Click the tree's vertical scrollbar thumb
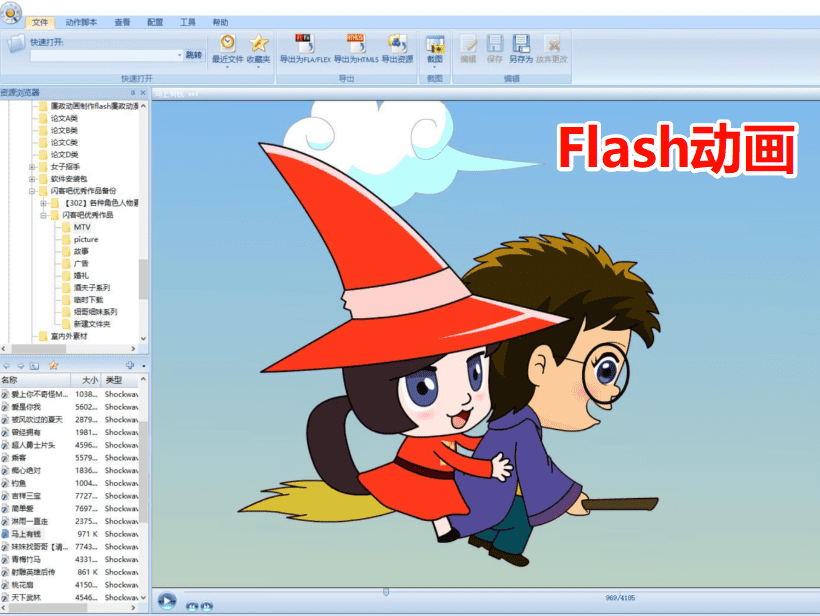This screenshot has height=616, width=820. [143, 279]
